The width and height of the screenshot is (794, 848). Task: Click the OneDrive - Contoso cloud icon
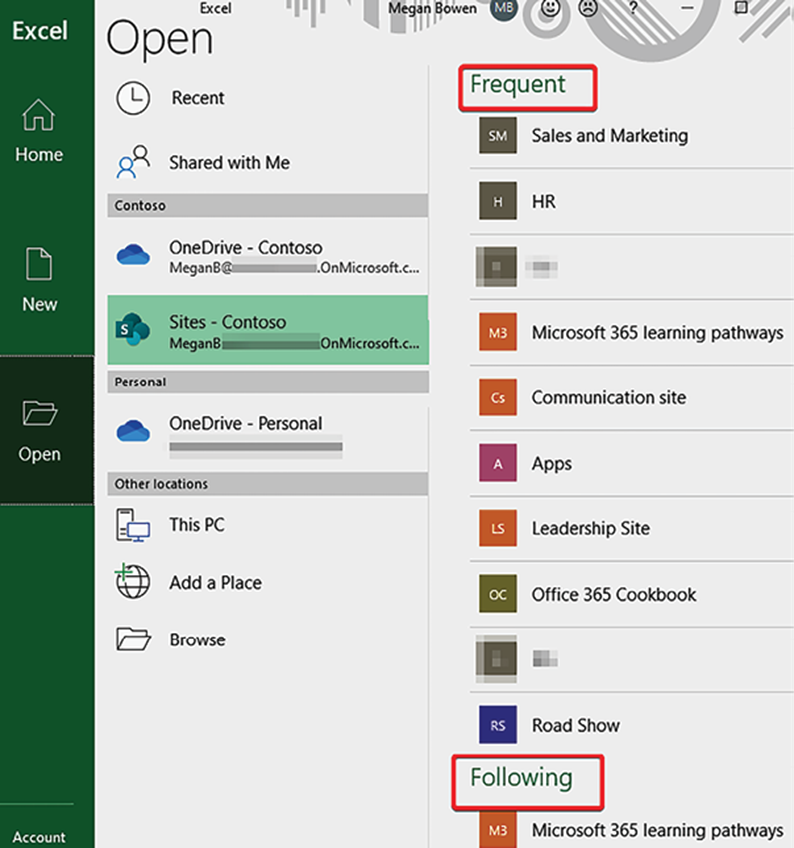pos(133,255)
